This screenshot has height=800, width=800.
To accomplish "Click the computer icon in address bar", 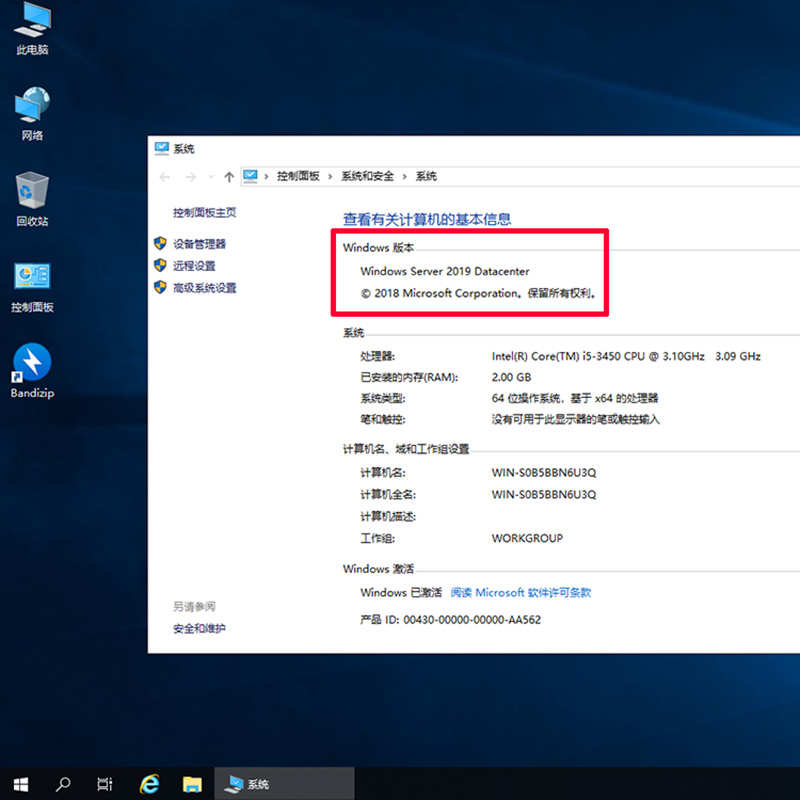I will click(251, 176).
